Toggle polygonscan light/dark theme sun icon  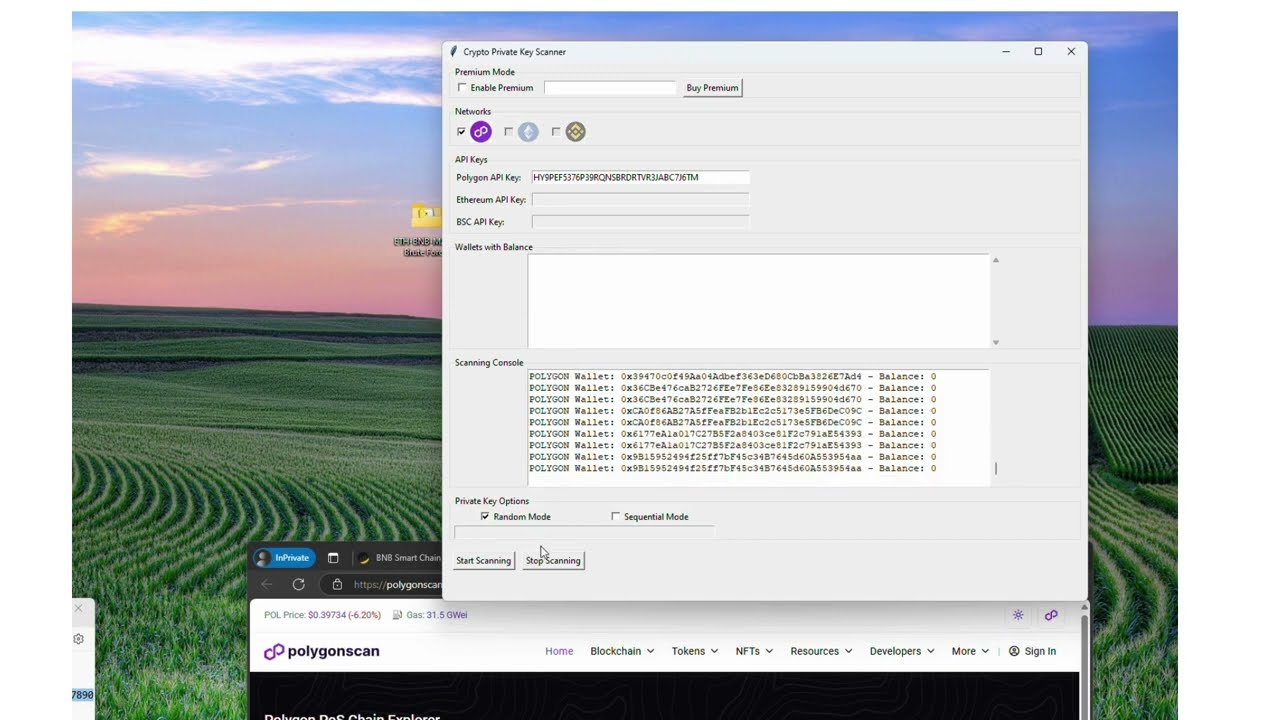tap(1018, 615)
